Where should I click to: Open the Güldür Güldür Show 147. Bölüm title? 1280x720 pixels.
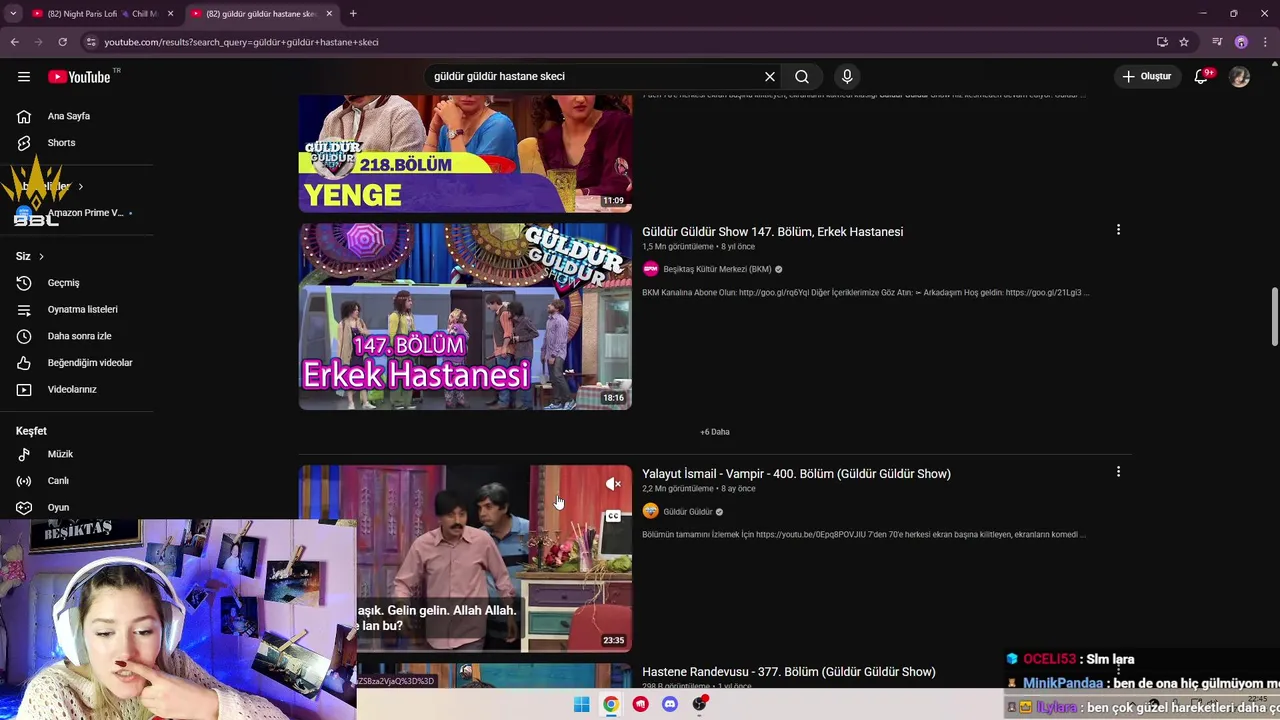click(x=772, y=232)
